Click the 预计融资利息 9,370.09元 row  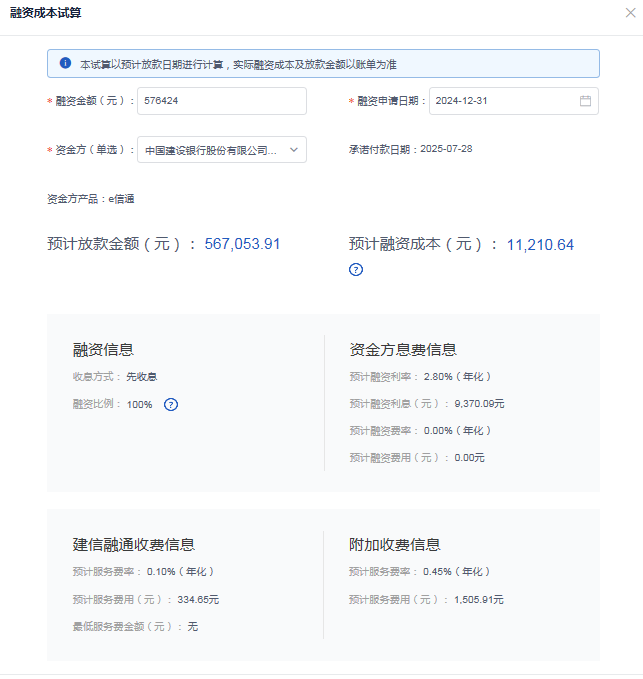point(426,404)
